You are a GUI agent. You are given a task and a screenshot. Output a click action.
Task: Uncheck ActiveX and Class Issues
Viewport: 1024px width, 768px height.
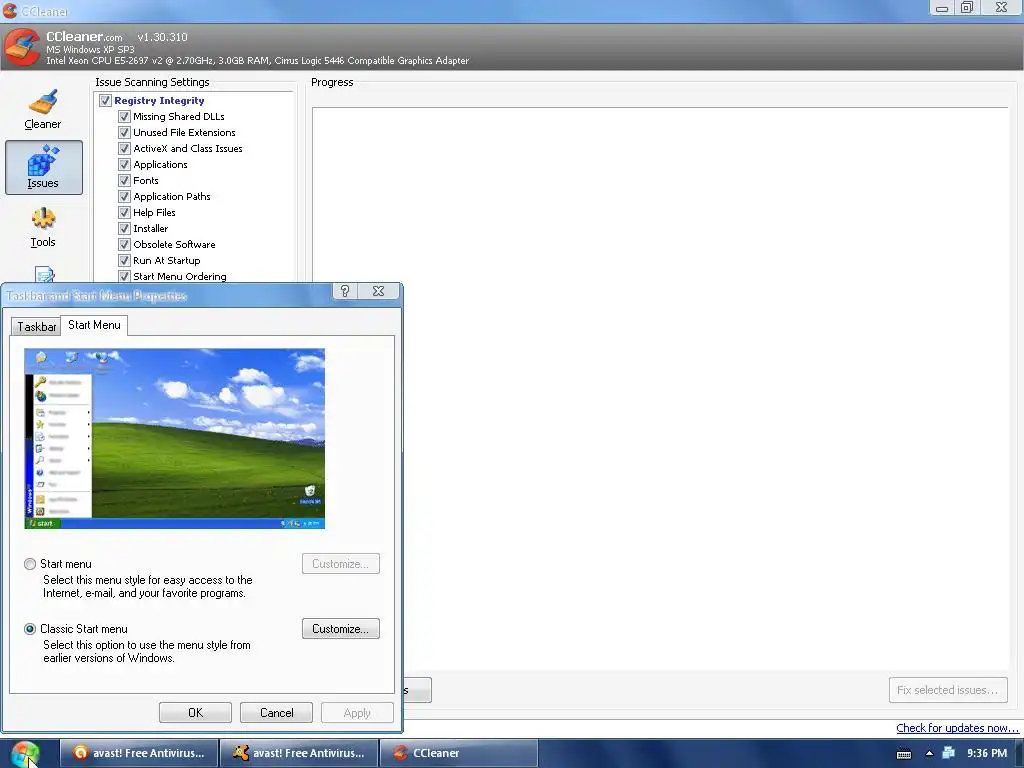124,148
